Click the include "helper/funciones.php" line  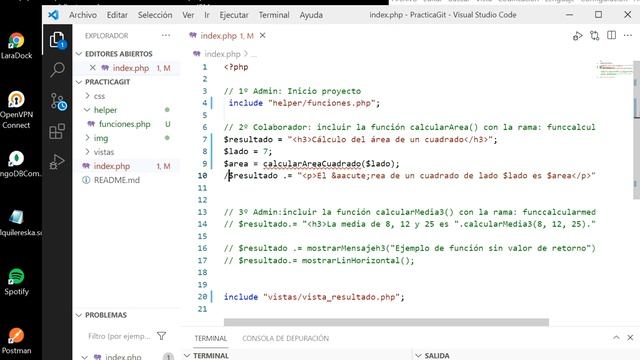304,103
